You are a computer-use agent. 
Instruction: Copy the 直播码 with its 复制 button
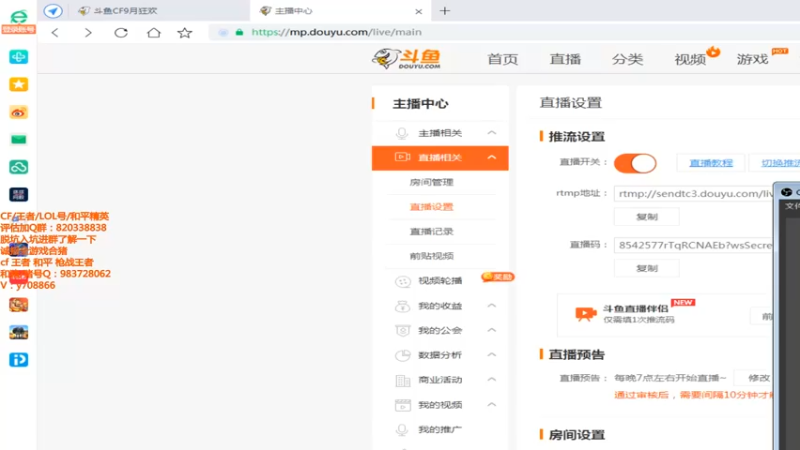click(x=646, y=268)
